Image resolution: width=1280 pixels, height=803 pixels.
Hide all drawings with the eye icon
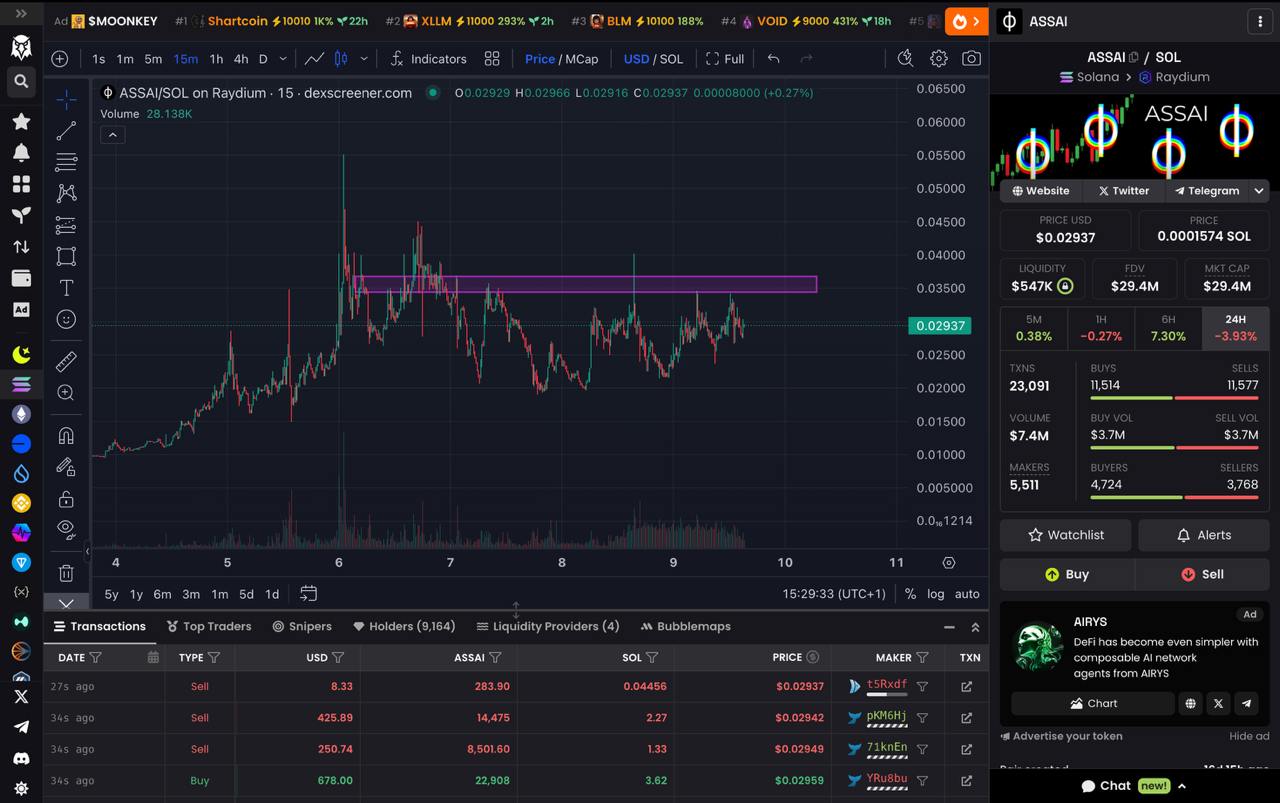coord(66,528)
